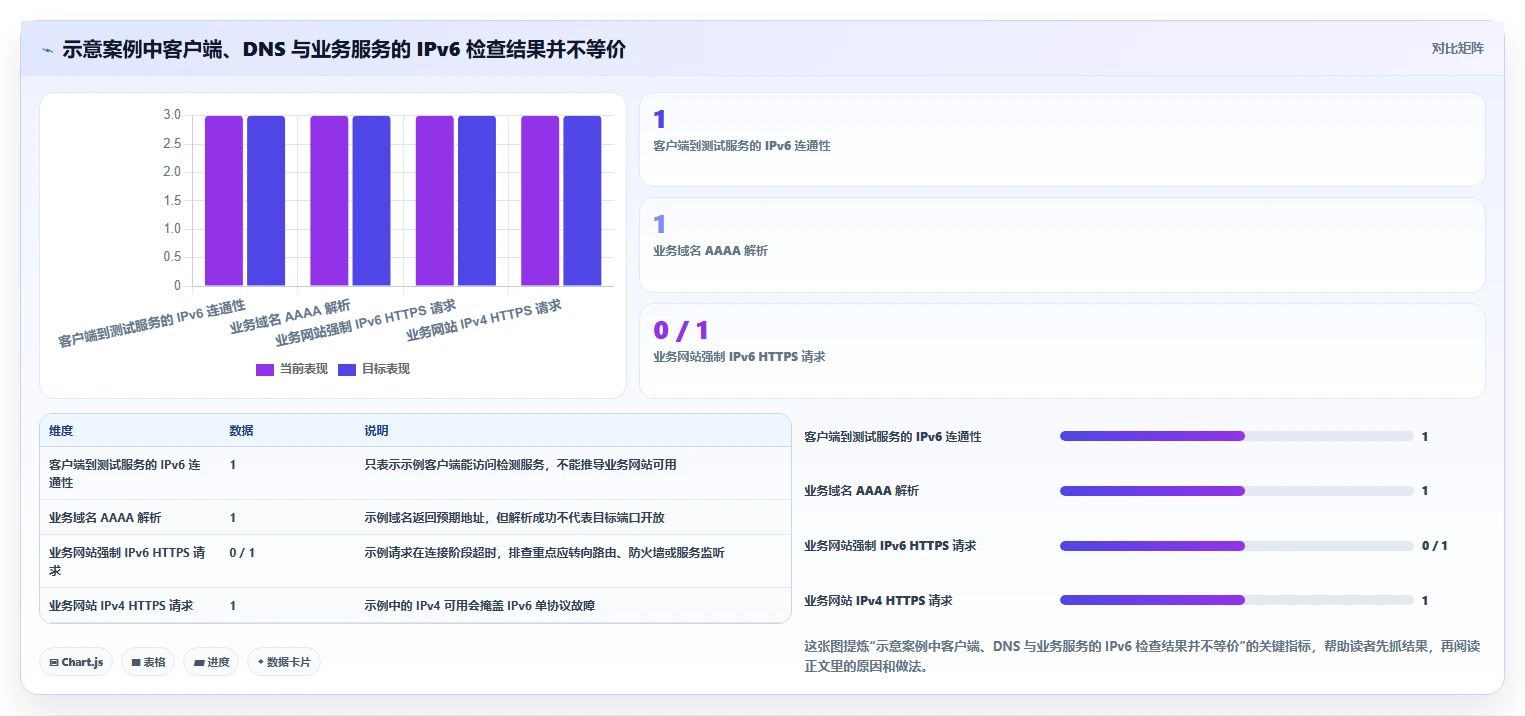The height and width of the screenshot is (716, 1525).
Task: Click the 3.0 y-axis tick label
Action: coord(172,115)
